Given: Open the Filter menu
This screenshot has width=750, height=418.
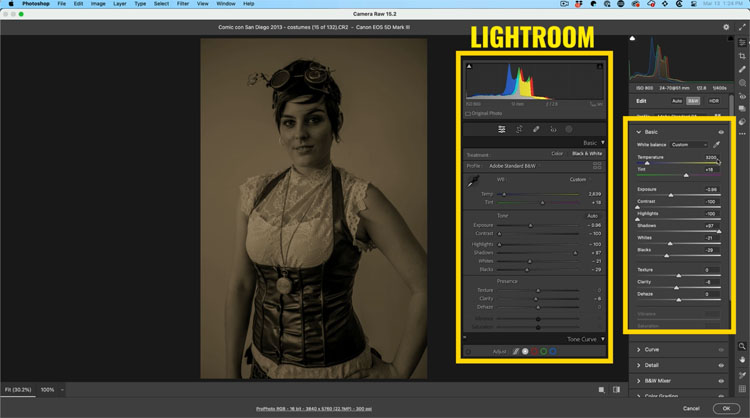Looking at the screenshot, I should click(183, 3).
